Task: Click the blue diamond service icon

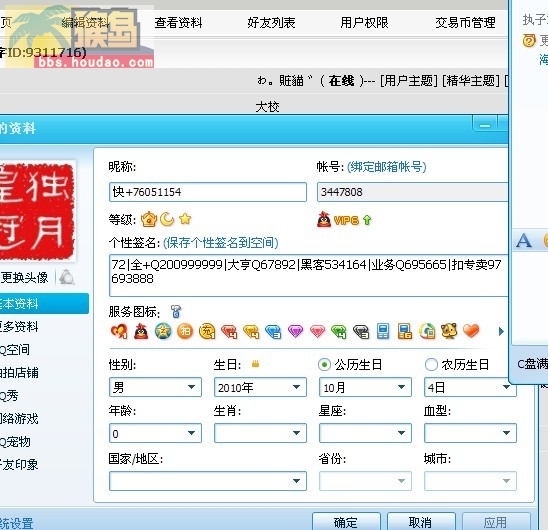Action: click(273, 331)
